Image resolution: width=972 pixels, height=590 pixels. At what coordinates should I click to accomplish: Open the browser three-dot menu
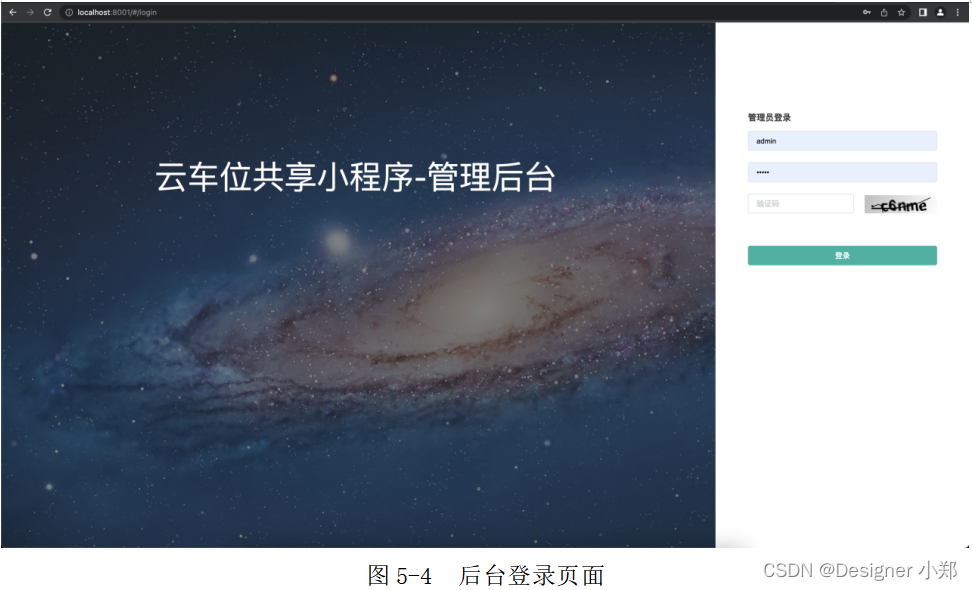pyautogui.click(x=958, y=12)
